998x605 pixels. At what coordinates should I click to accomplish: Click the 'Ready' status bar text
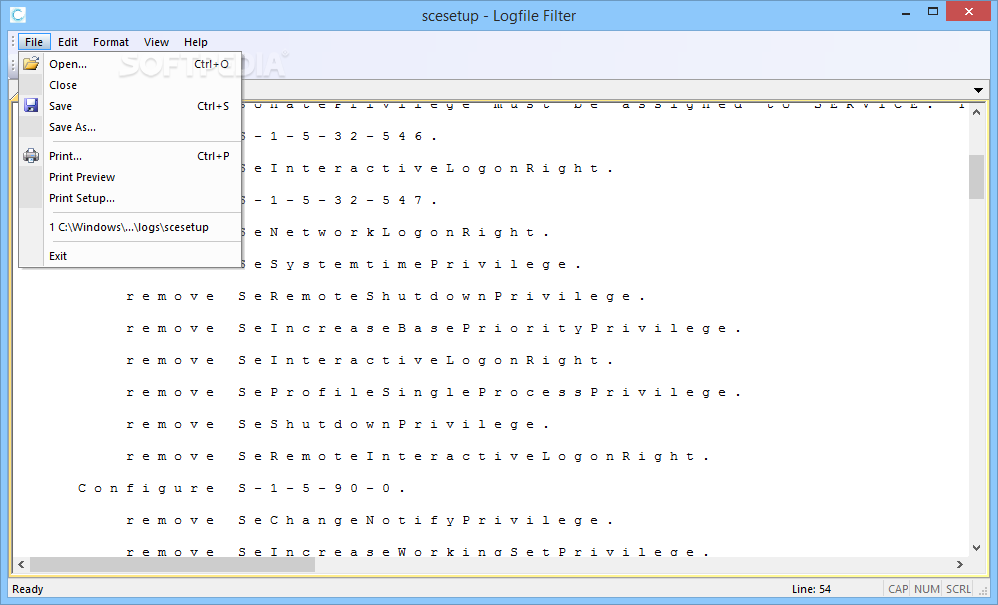[27, 589]
